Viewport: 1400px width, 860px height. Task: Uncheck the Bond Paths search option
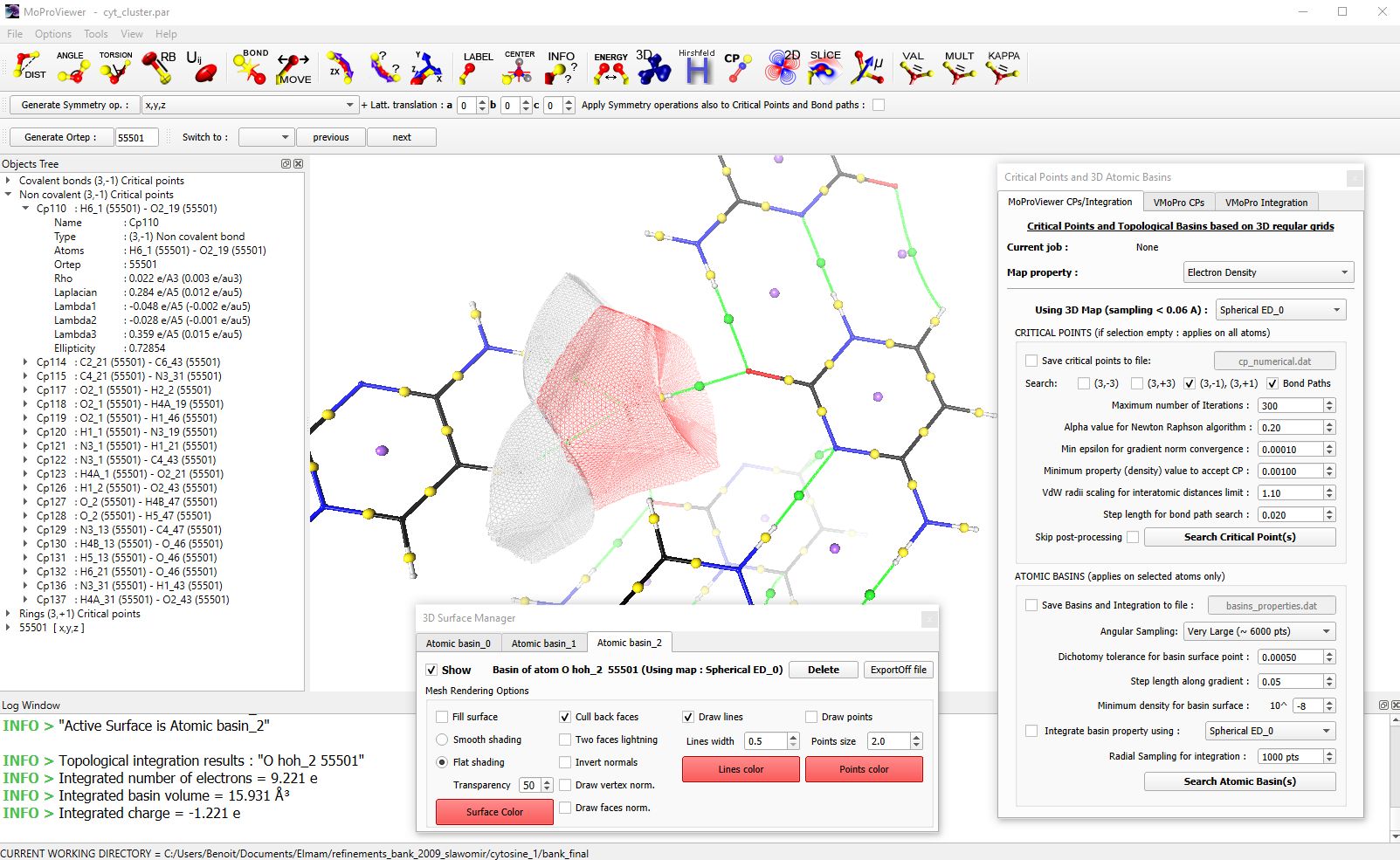point(1272,383)
